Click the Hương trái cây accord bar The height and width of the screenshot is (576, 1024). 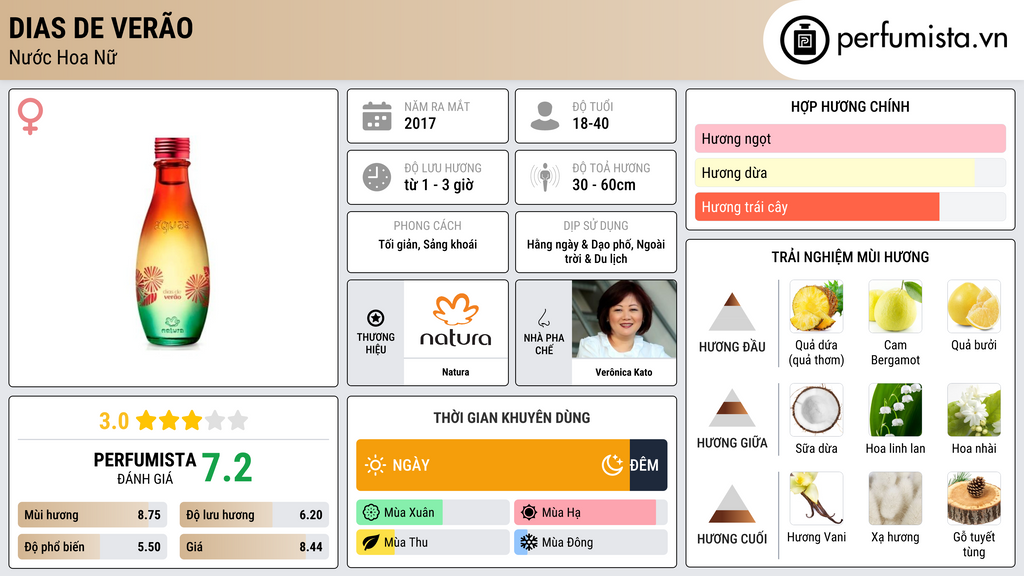[850, 207]
